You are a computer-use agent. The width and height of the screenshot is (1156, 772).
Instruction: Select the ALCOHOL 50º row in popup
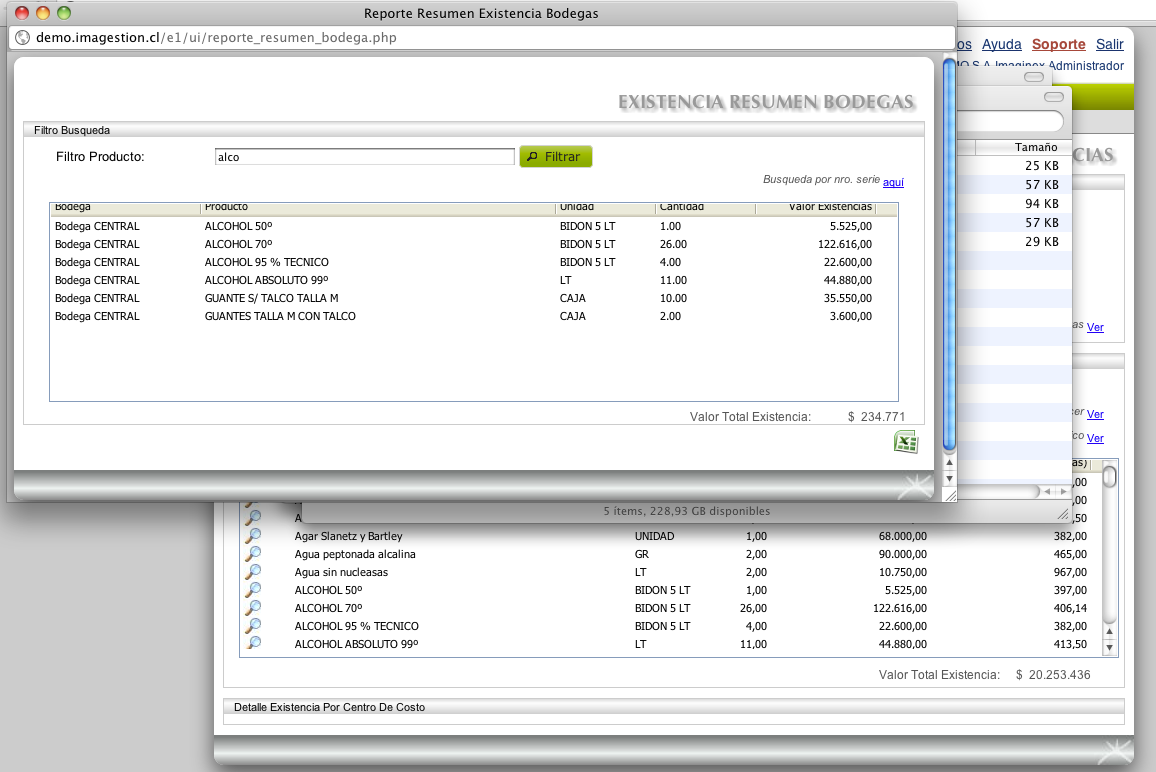click(473, 226)
